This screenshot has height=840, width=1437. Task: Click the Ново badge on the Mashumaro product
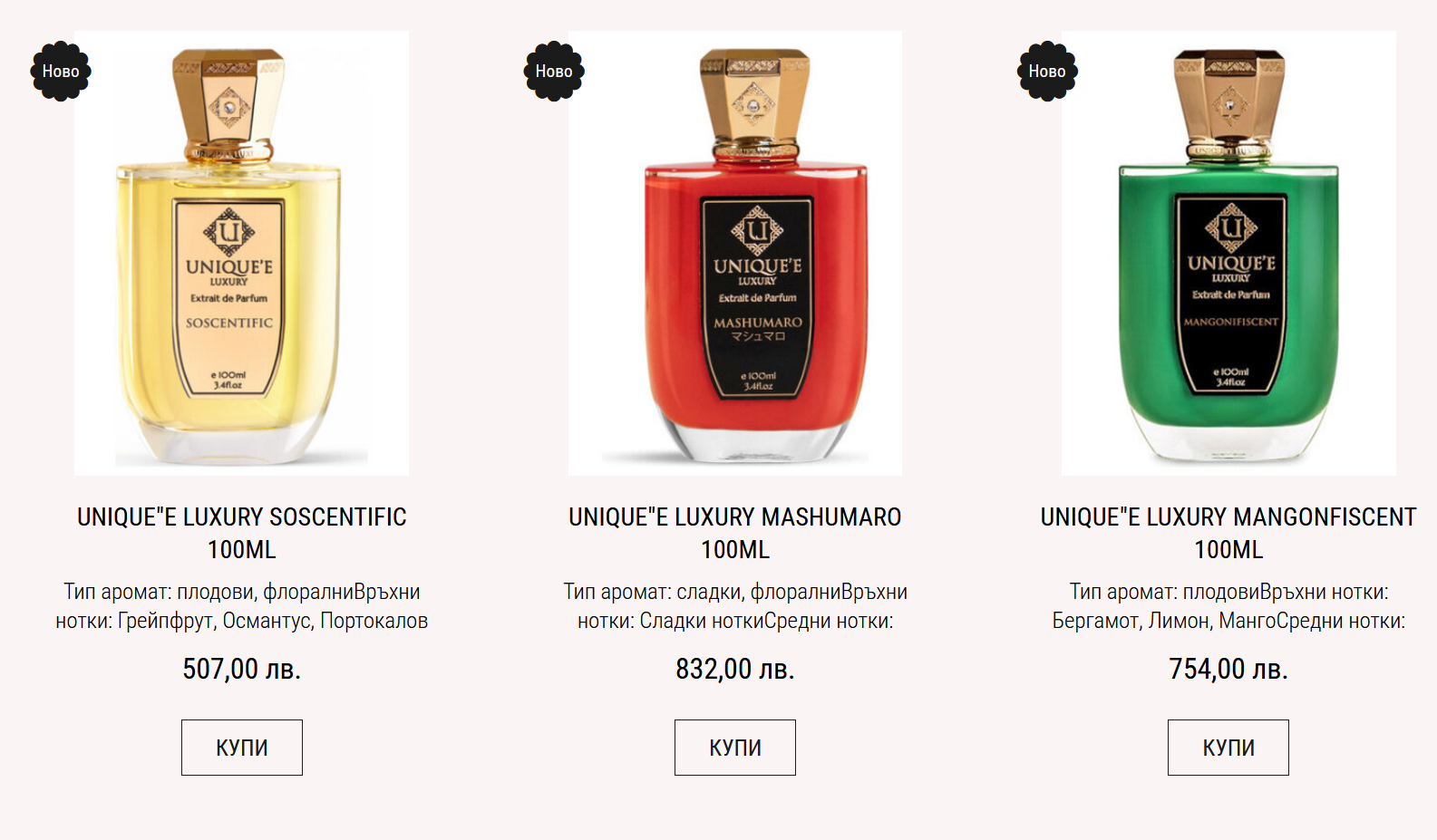point(554,72)
